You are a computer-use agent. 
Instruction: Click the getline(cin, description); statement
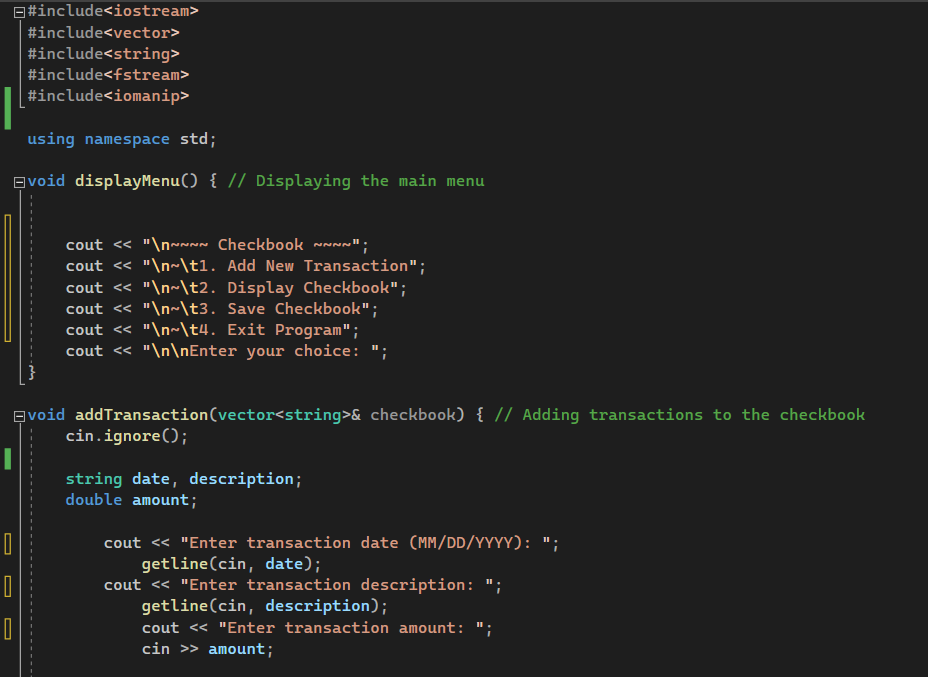pyautogui.click(x=265, y=606)
